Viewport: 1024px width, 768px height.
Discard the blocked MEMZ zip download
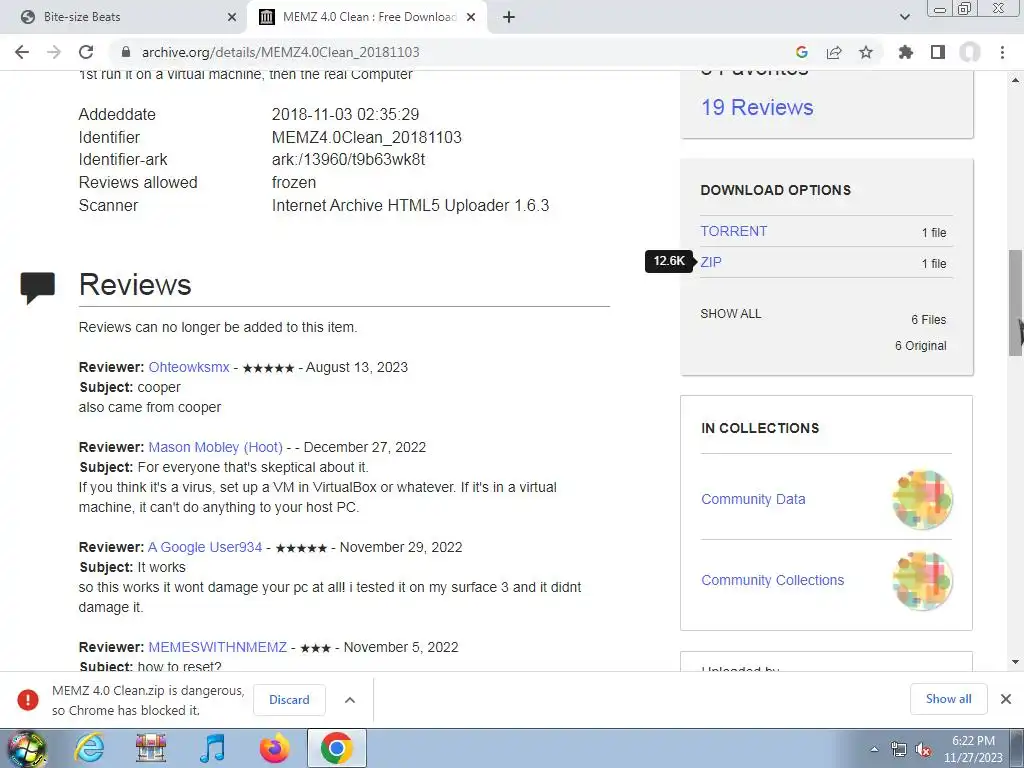[x=289, y=699]
